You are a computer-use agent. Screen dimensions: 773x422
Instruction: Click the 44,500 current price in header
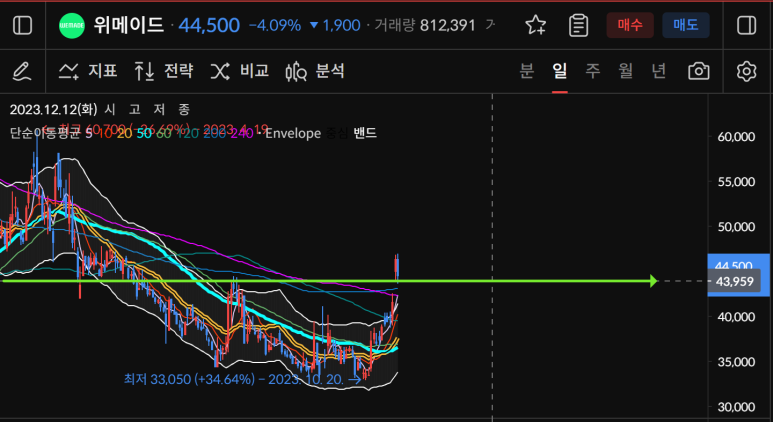209,26
